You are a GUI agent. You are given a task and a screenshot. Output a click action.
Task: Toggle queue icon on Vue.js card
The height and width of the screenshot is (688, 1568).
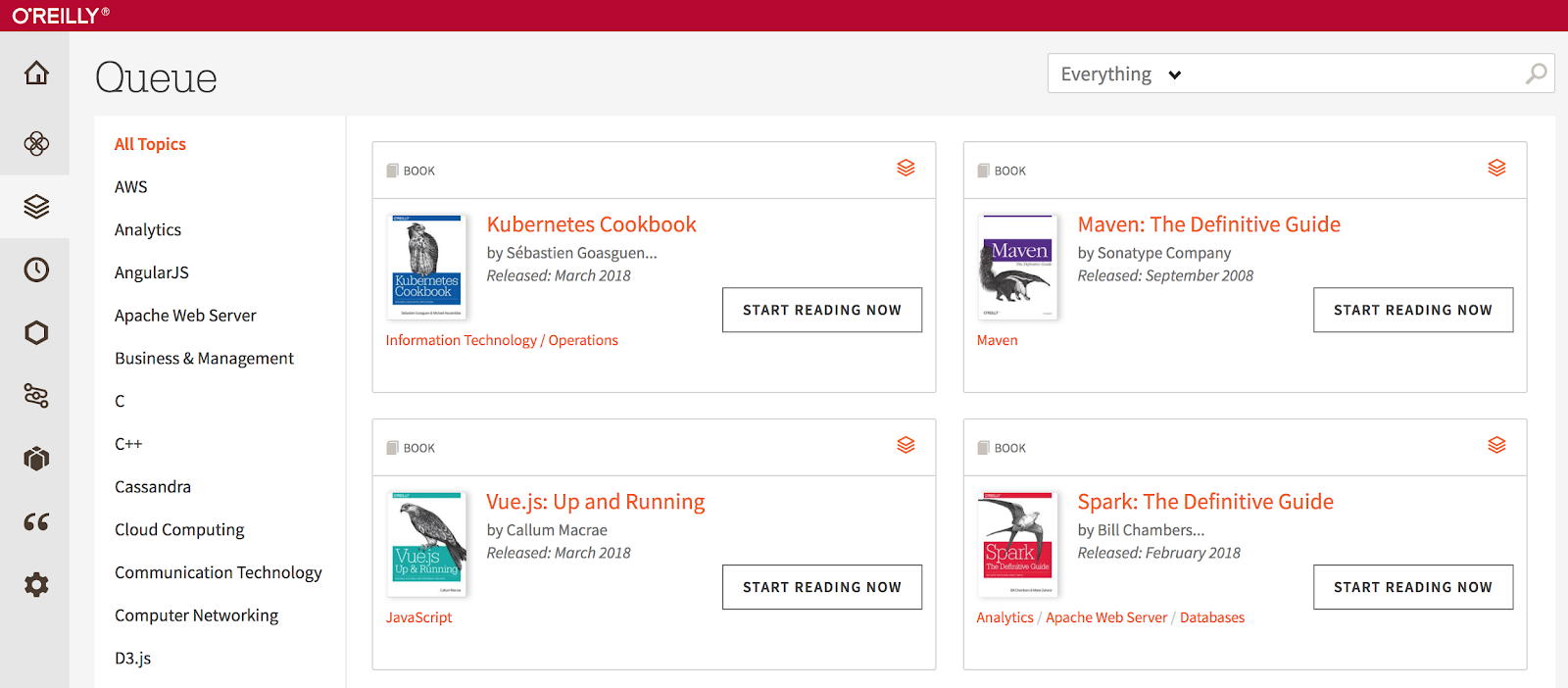pyautogui.click(x=906, y=446)
